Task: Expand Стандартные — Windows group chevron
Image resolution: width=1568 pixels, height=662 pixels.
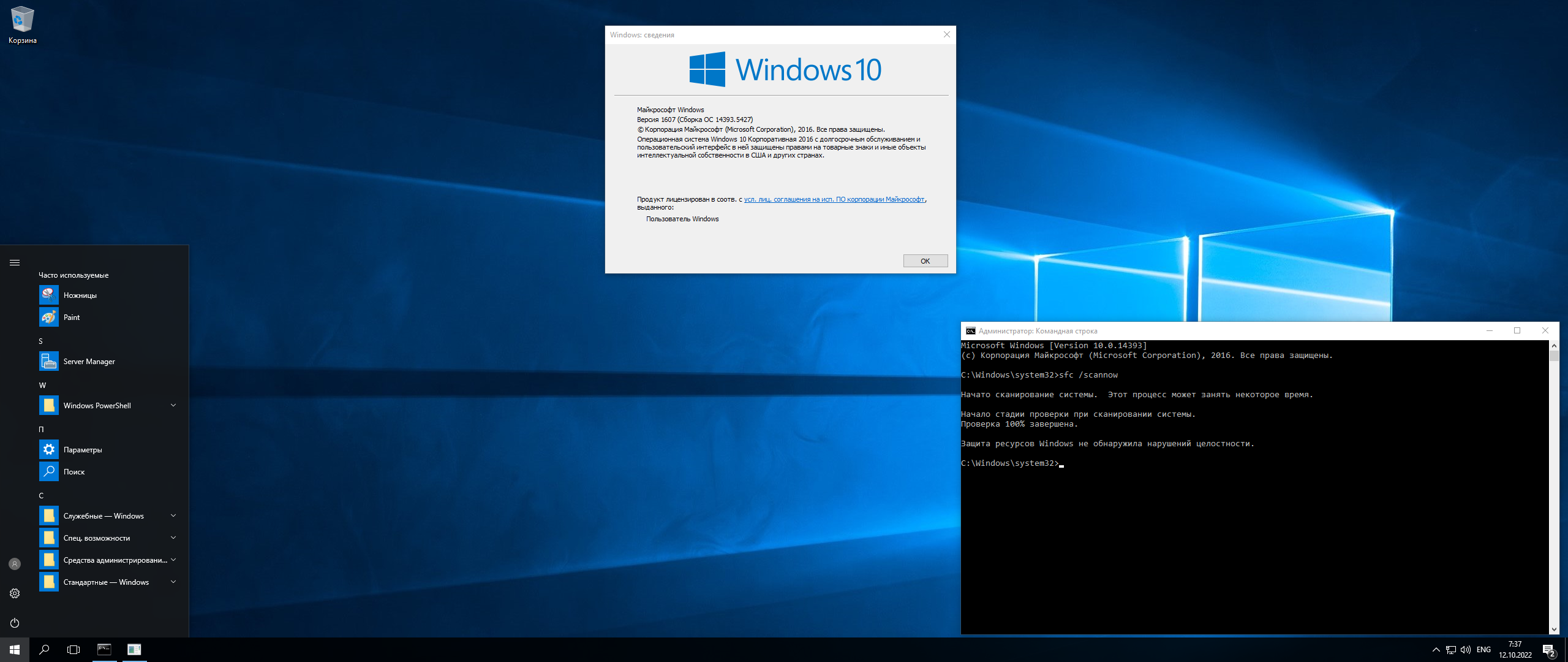Action: pyautogui.click(x=173, y=582)
